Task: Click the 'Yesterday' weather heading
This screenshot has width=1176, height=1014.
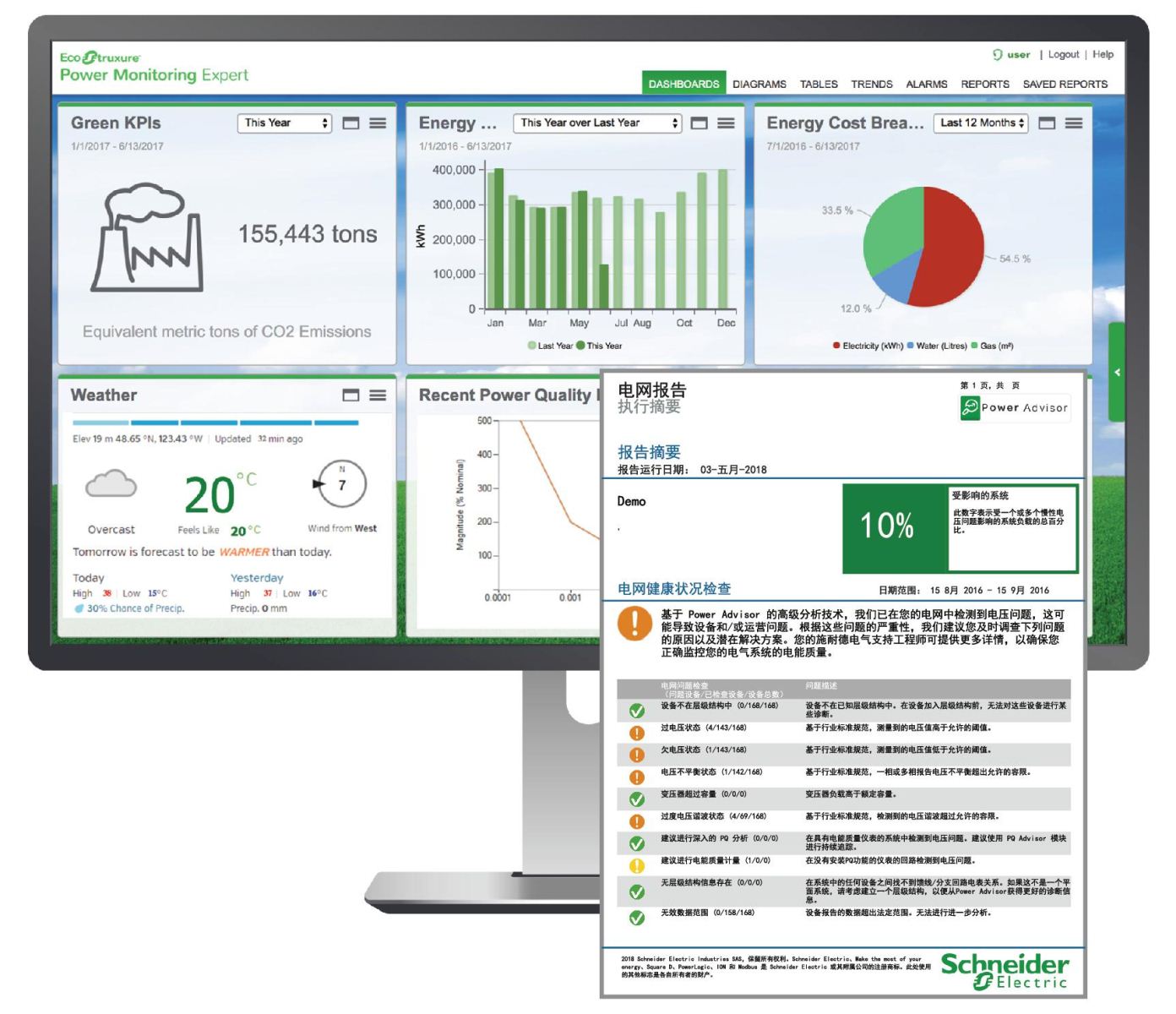Action: (x=257, y=578)
